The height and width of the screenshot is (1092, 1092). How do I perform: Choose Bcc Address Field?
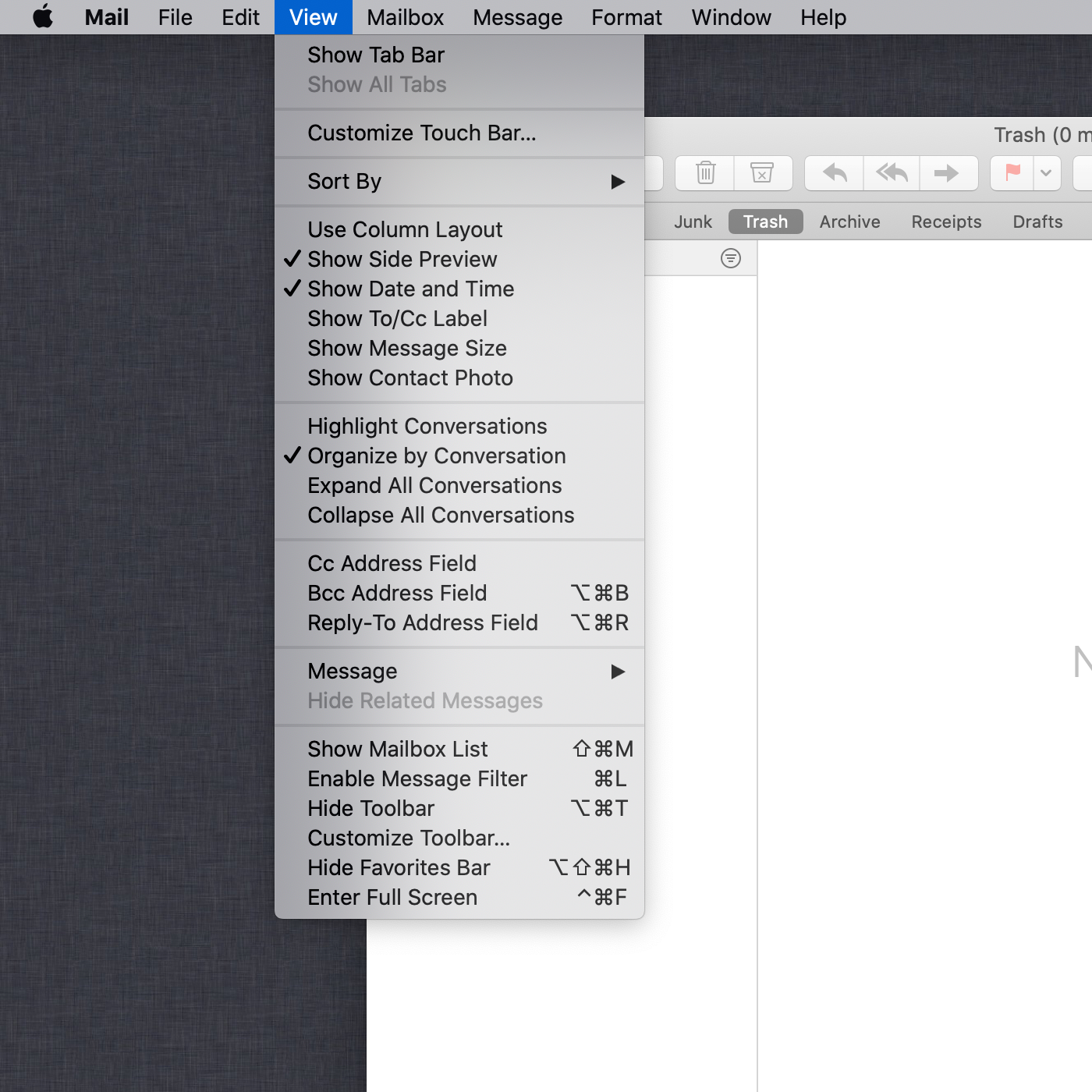459,593
